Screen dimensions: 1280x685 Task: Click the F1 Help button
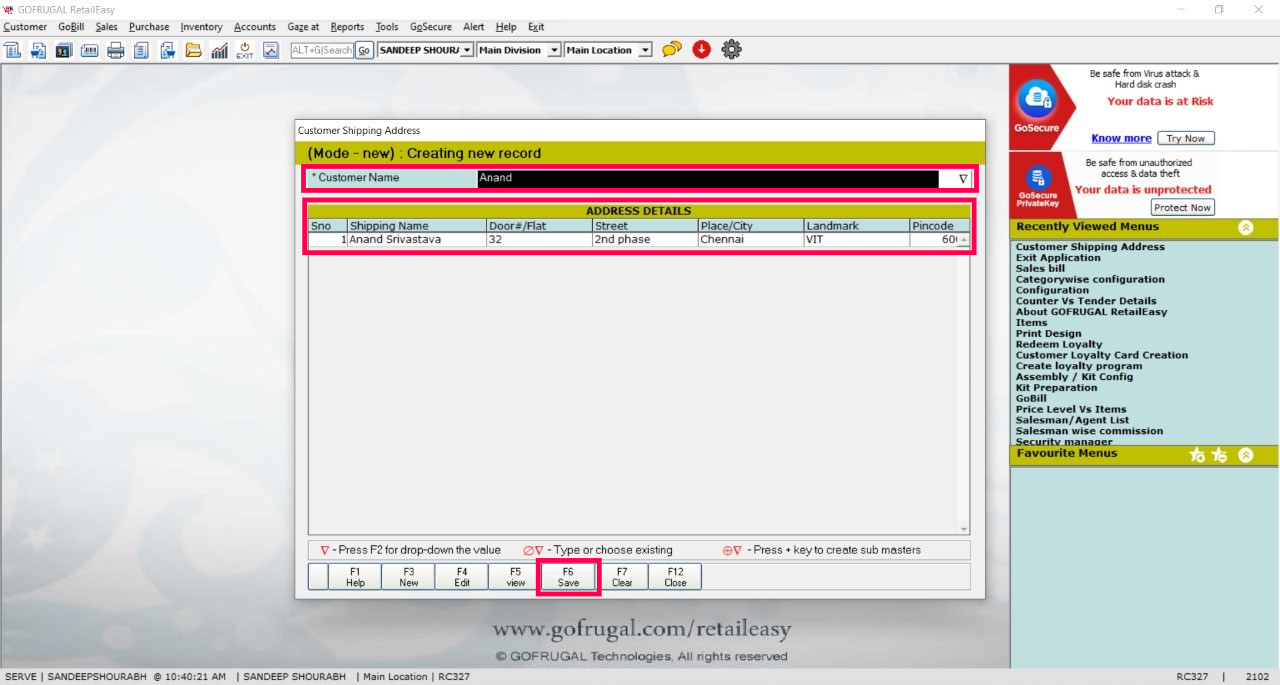pos(355,577)
